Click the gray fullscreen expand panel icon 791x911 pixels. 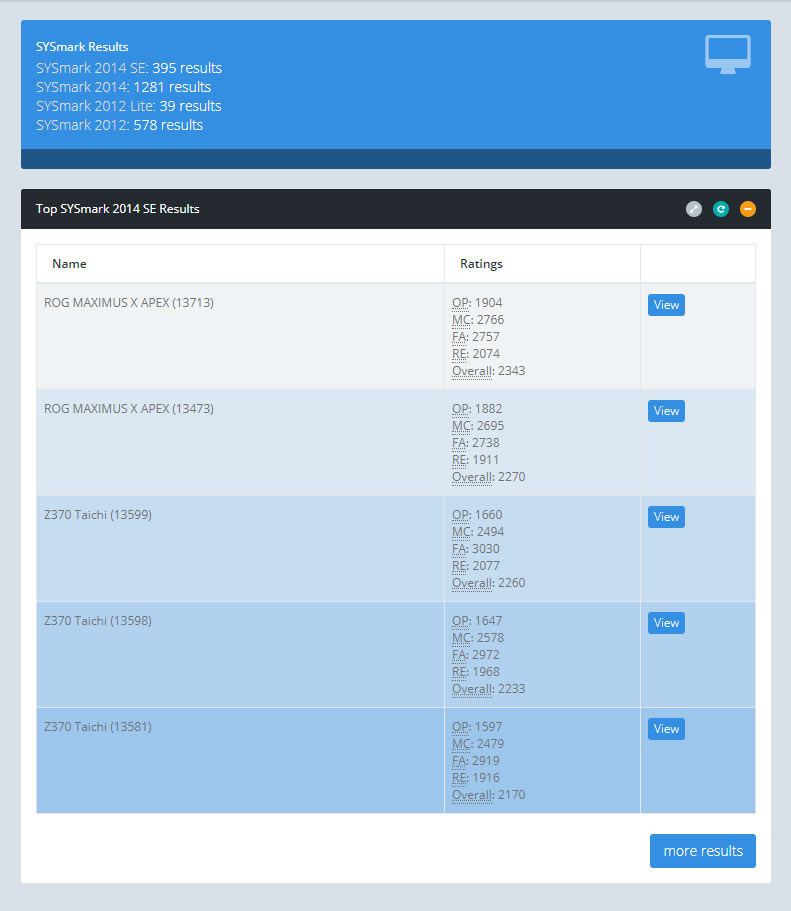tap(694, 209)
